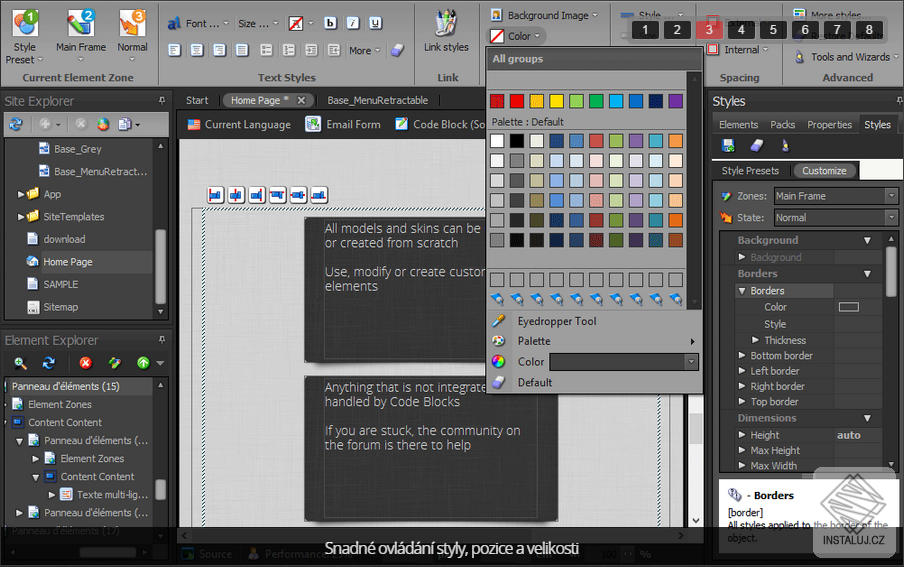Toggle italic text formatting
The height and width of the screenshot is (567, 904).
pos(353,23)
